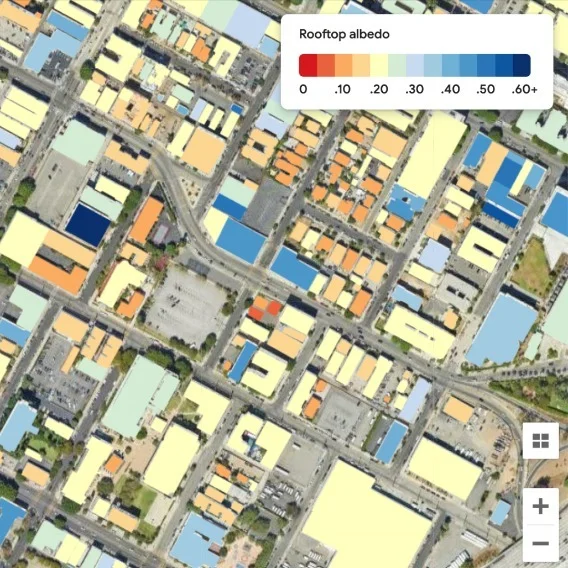568x568 pixels.
Task: Zoom out with the minus button
Action: [540, 543]
